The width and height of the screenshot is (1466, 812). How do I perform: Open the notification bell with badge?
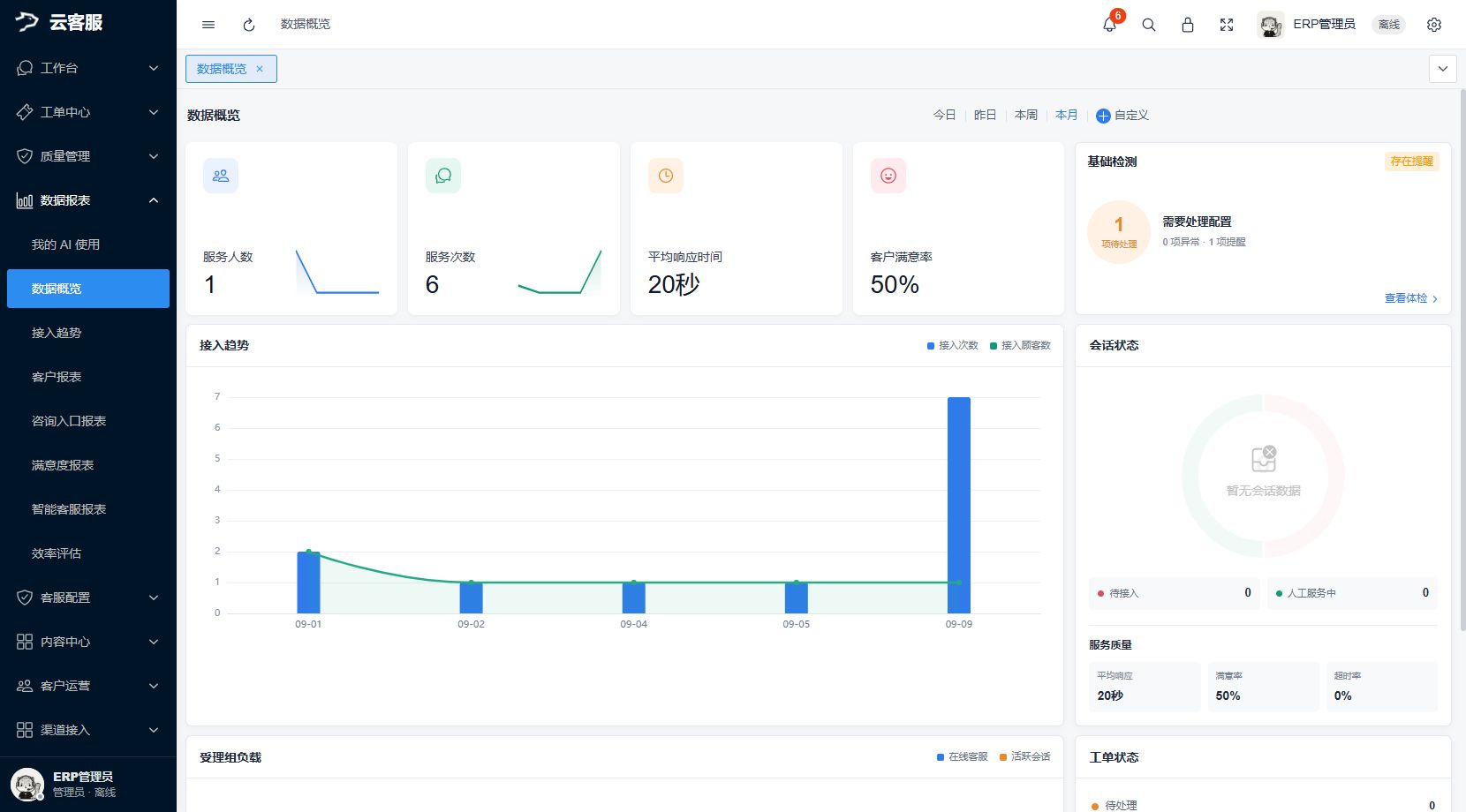click(1110, 25)
